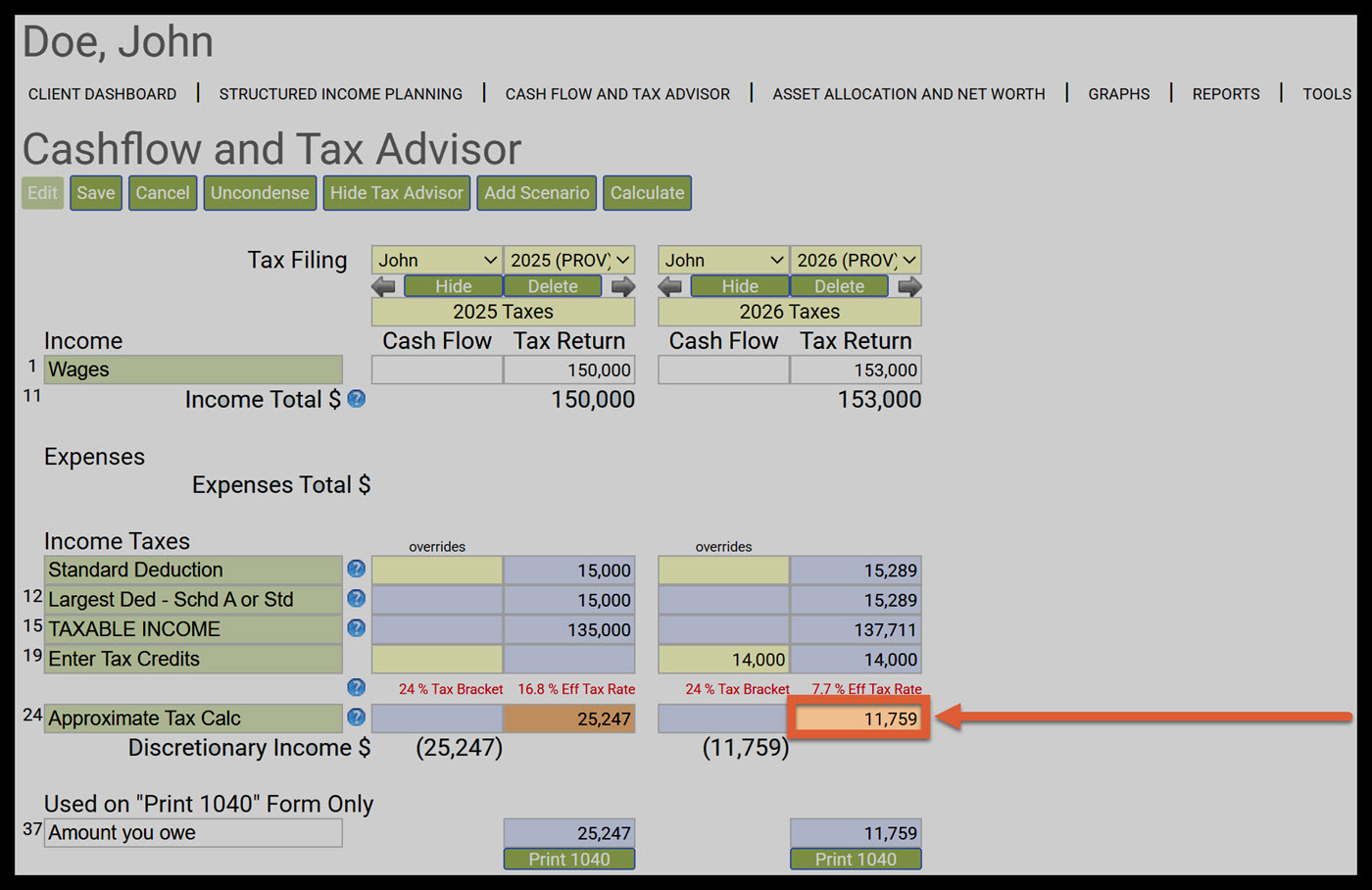
Task: Move 2026 scenario left with arrow
Action: [x=670, y=286]
